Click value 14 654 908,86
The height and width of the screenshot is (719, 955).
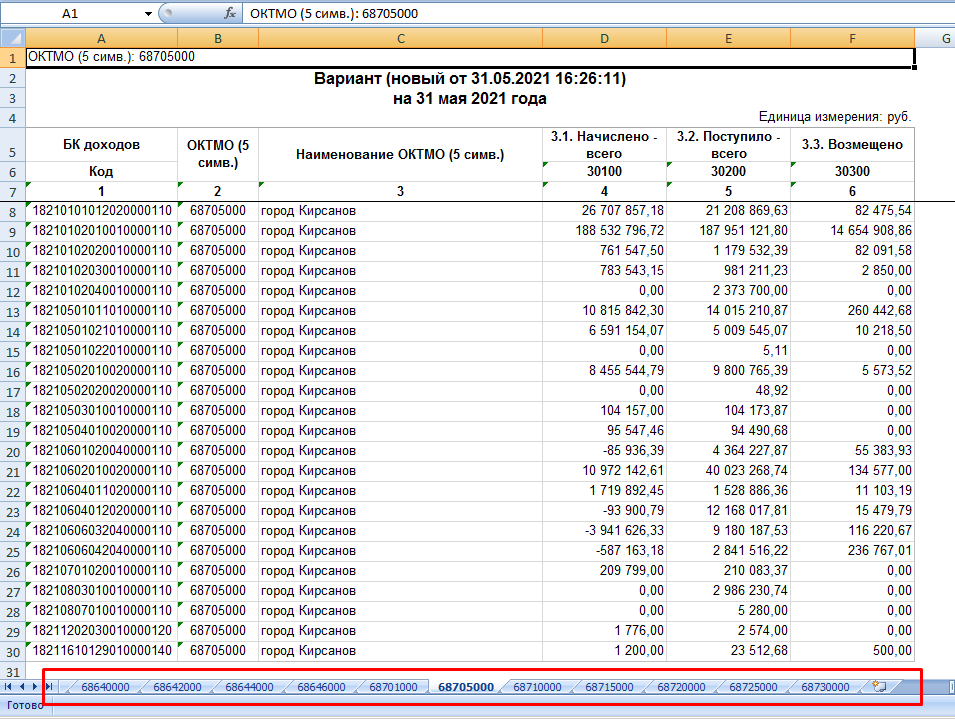coord(871,231)
